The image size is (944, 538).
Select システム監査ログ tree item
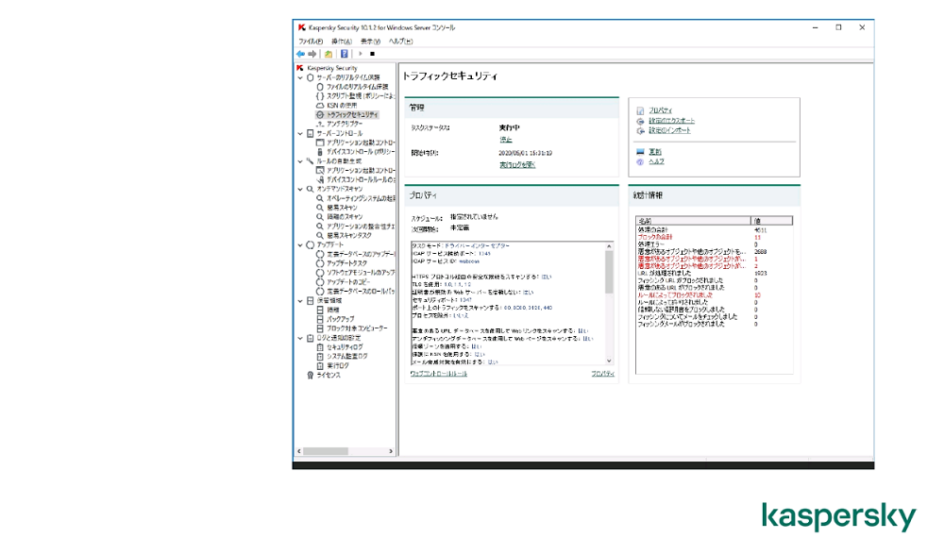[x=347, y=356]
